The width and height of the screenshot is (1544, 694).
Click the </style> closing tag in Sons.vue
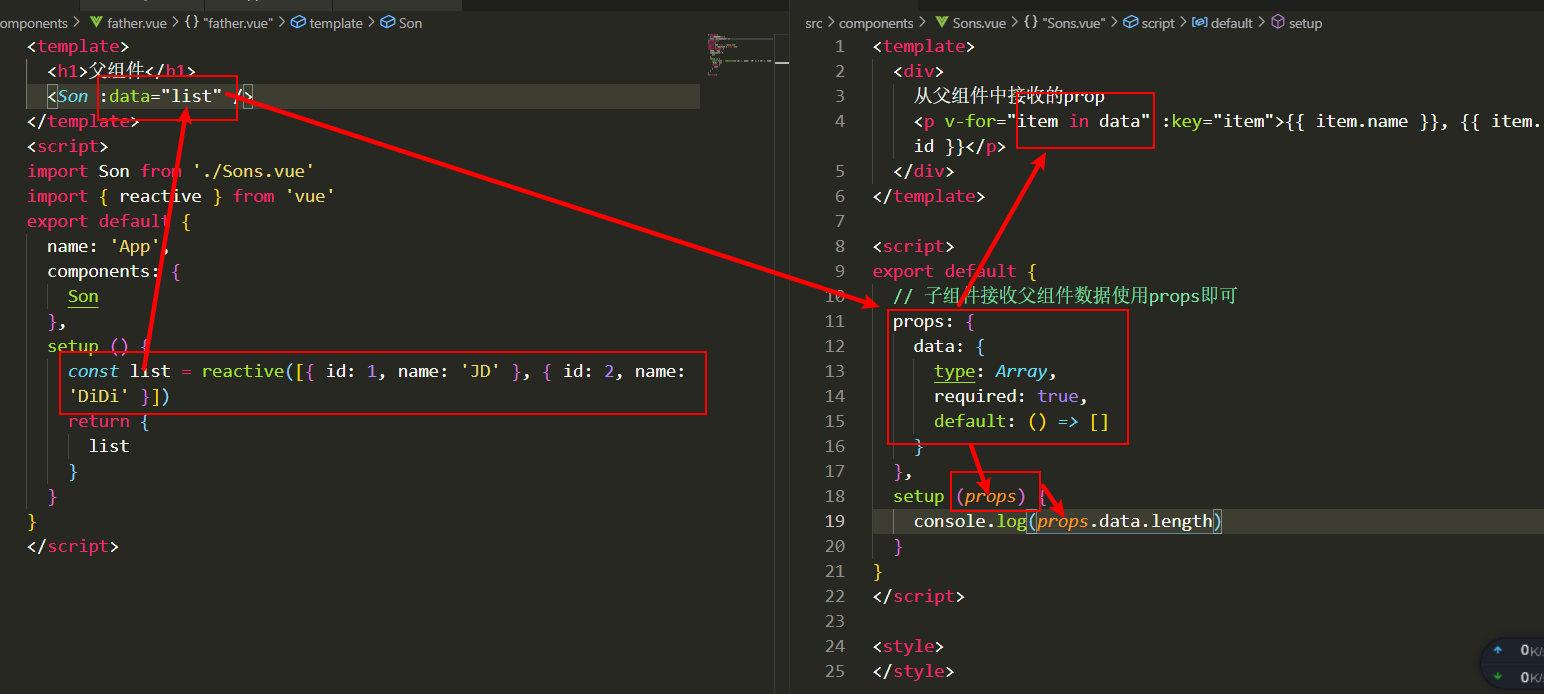(x=913, y=671)
